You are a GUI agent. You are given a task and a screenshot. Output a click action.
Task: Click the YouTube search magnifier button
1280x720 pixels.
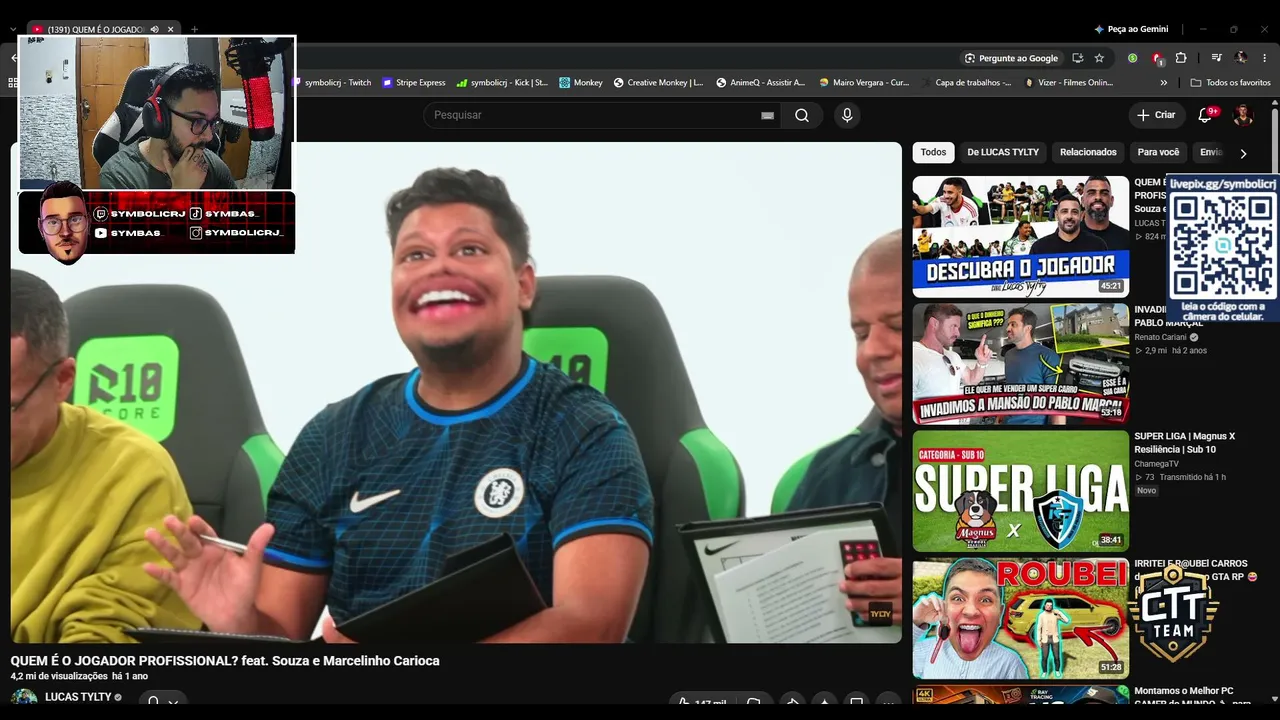[802, 115]
